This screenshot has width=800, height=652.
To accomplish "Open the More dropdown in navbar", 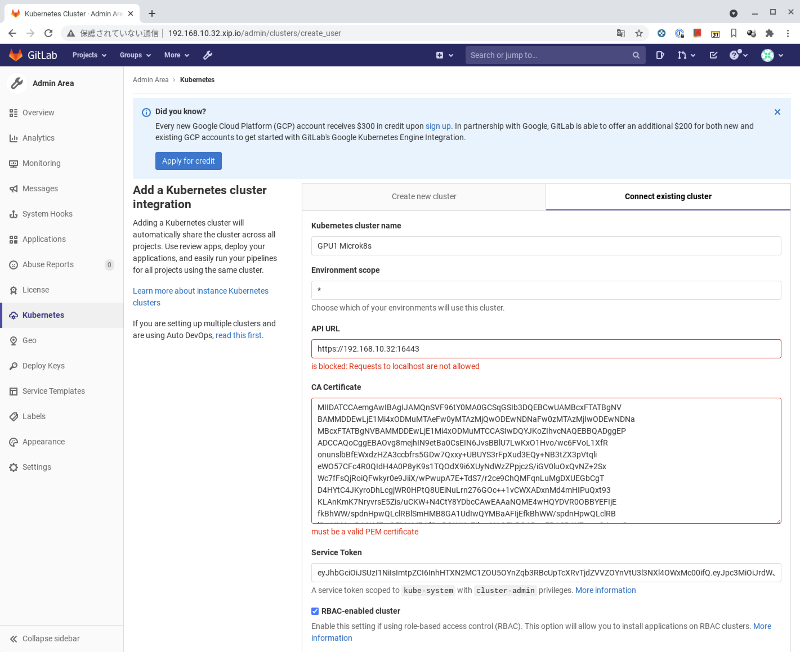I will point(177,55).
